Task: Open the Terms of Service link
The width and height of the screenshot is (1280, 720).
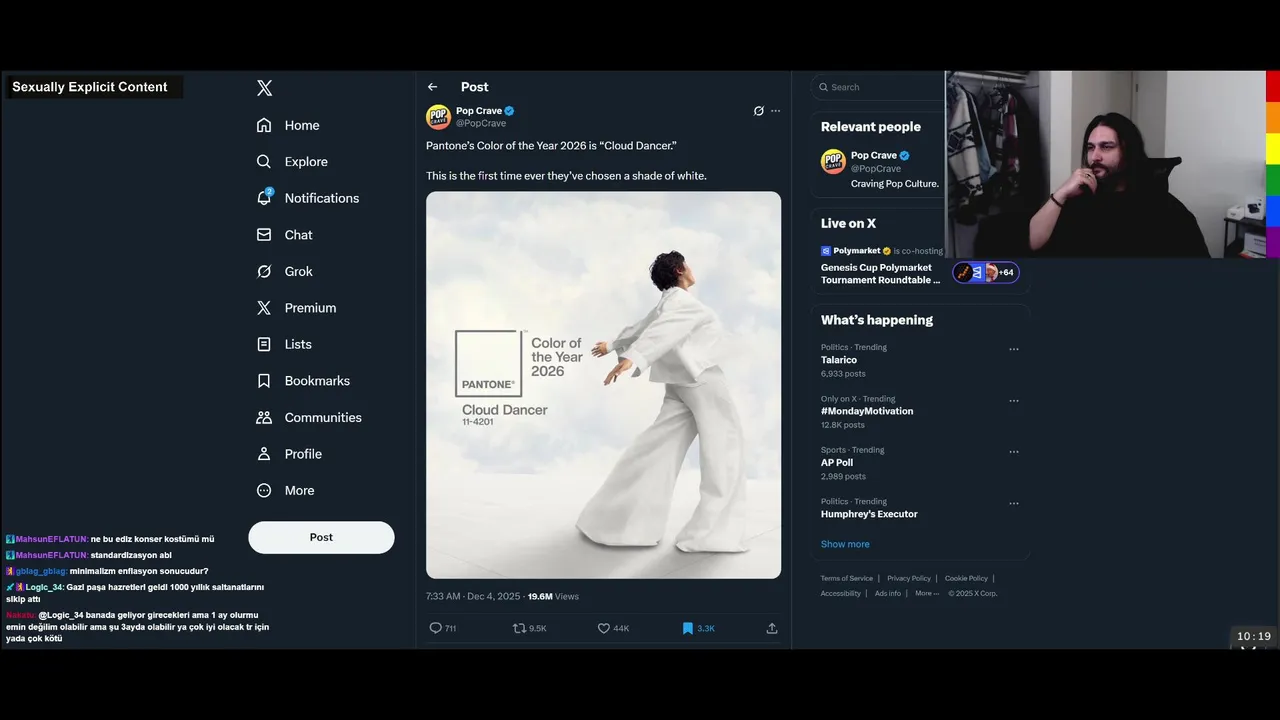Action: point(847,578)
